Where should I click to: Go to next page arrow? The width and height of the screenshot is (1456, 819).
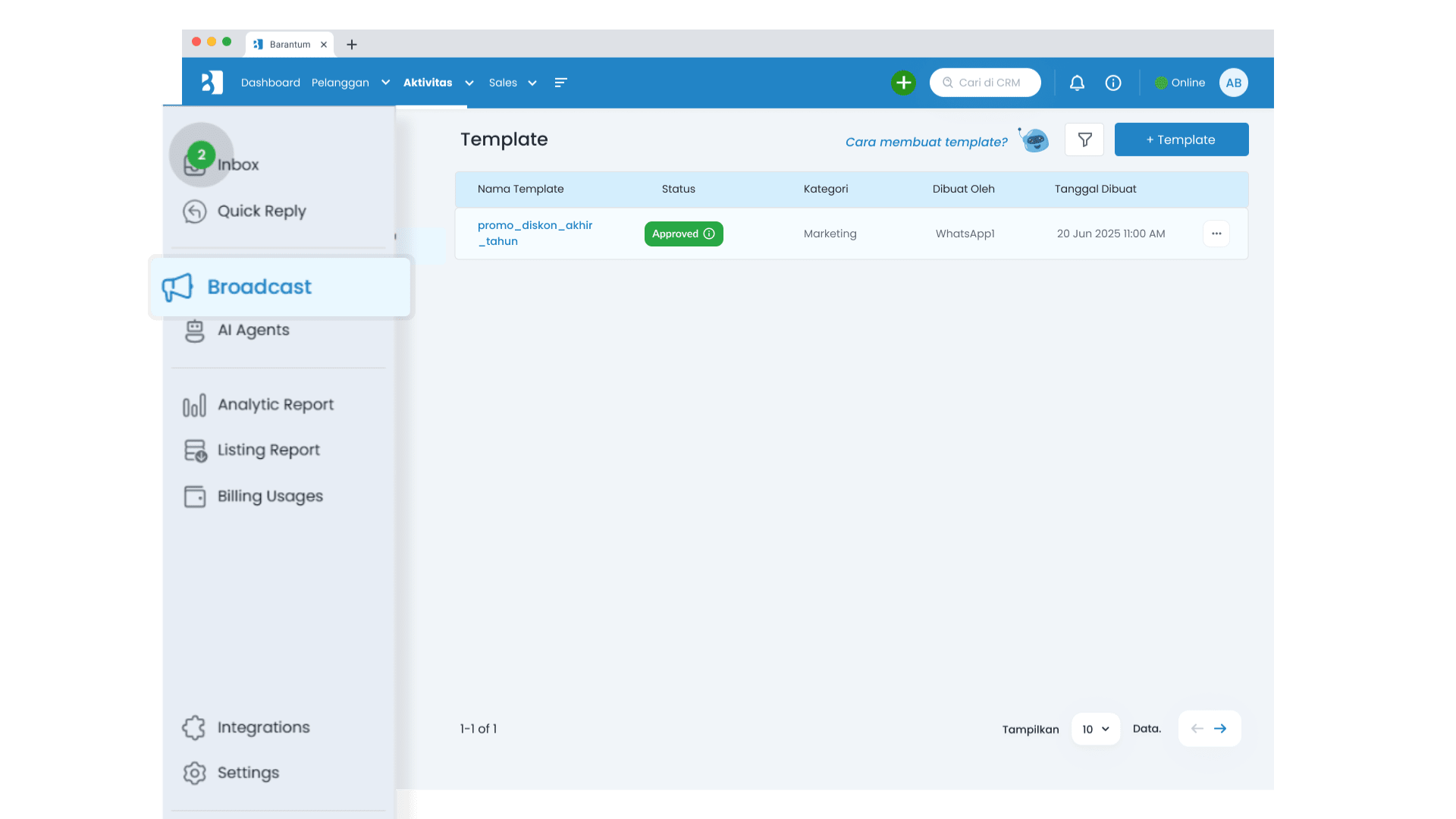(x=1220, y=729)
